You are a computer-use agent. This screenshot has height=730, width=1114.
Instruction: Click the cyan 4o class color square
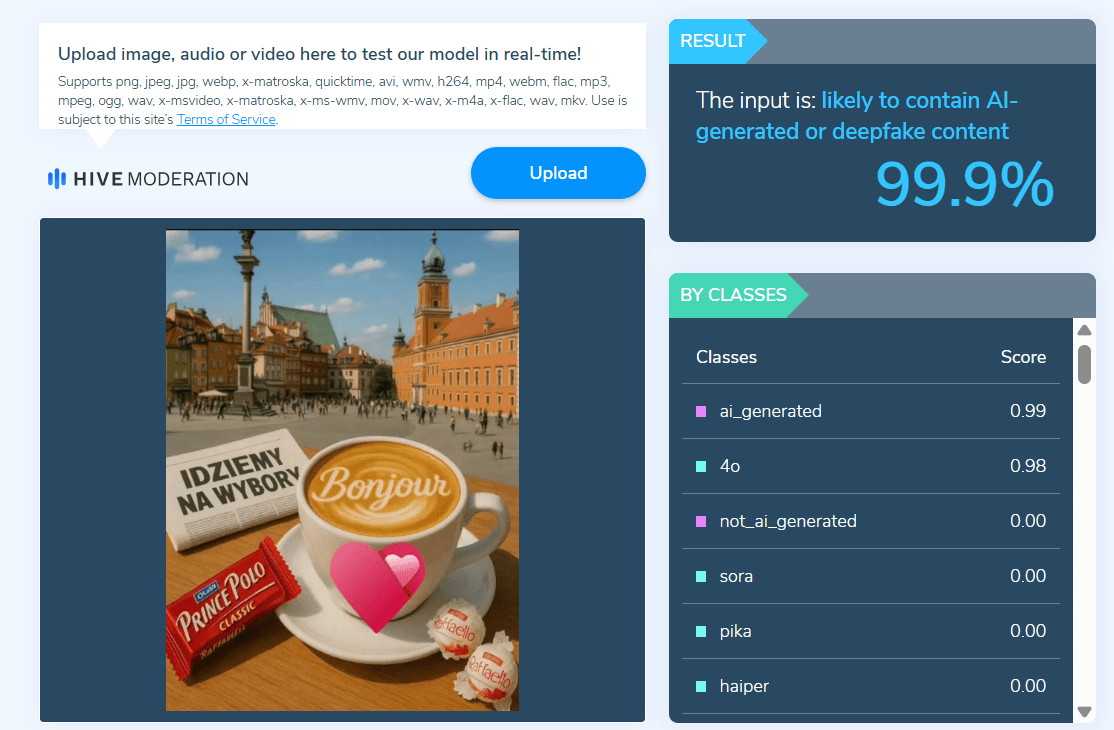coord(701,467)
